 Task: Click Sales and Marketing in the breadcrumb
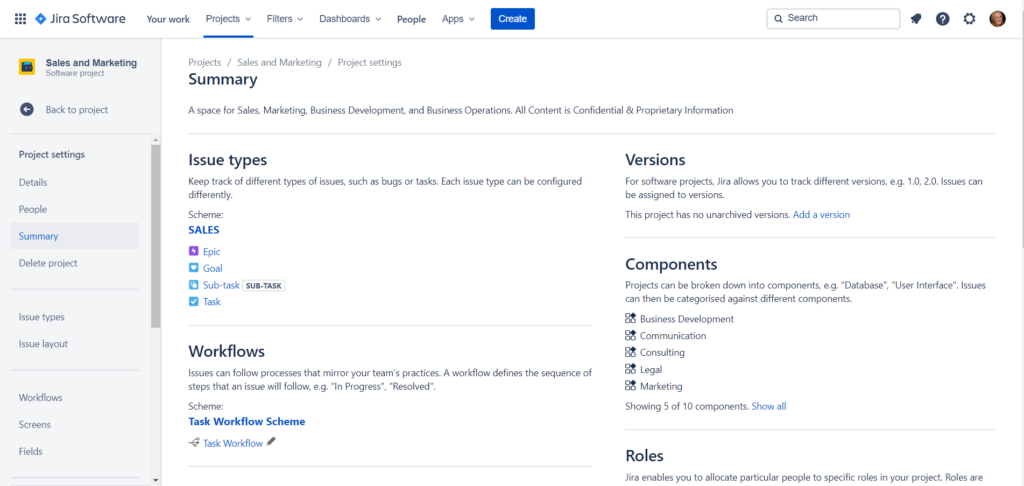pyautogui.click(x=280, y=63)
